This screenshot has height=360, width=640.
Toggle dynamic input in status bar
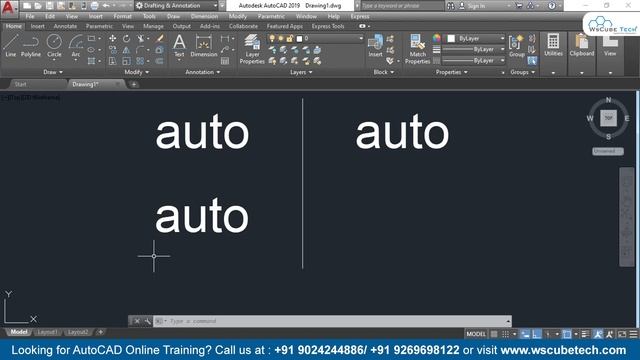(525, 334)
